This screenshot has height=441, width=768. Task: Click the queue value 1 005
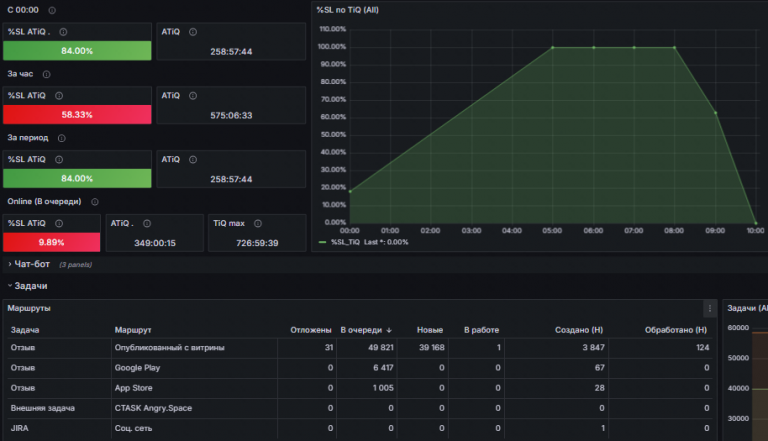pyautogui.click(x=383, y=388)
